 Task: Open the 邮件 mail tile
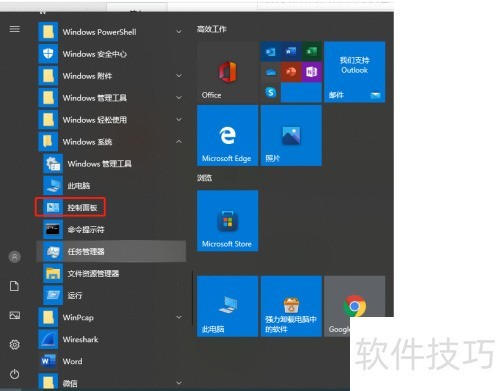(x=355, y=72)
